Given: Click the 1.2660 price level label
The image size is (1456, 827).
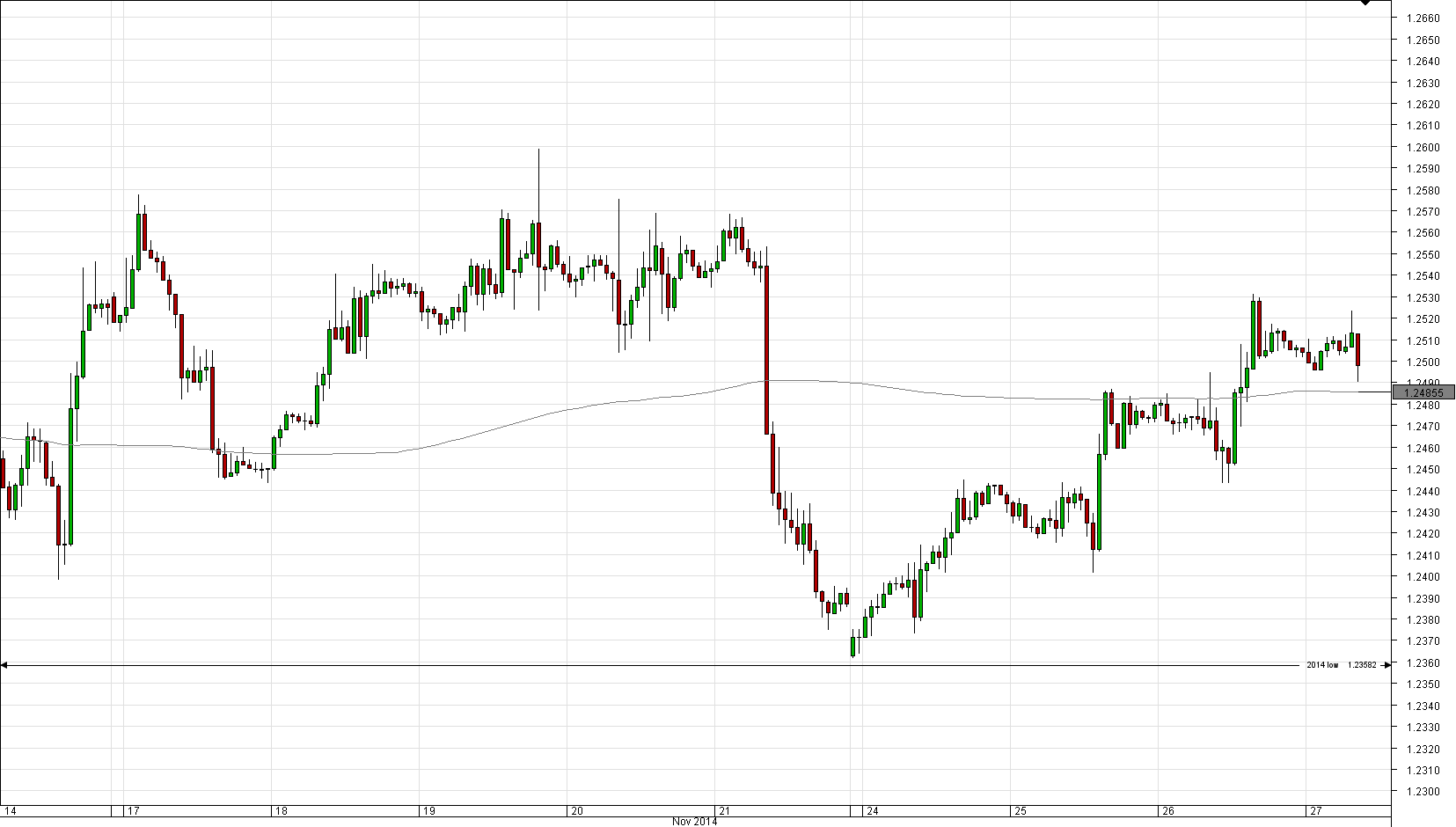Looking at the screenshot, I should [1423, 18].
